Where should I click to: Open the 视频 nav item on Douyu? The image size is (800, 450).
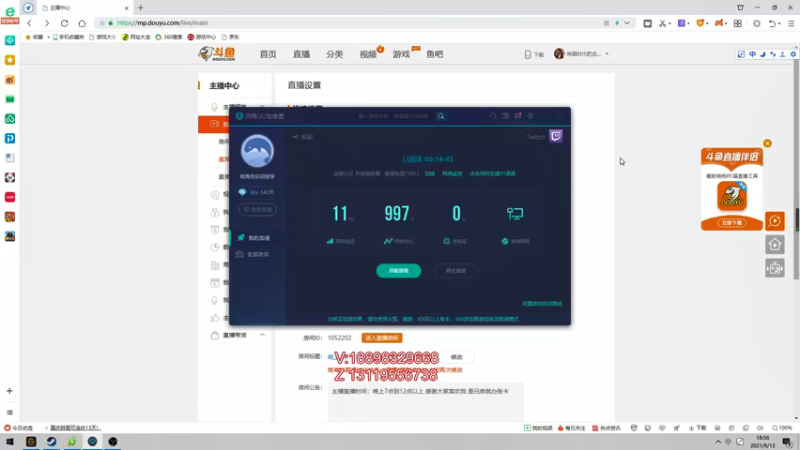pyautogui.click(x=368, y=54)
